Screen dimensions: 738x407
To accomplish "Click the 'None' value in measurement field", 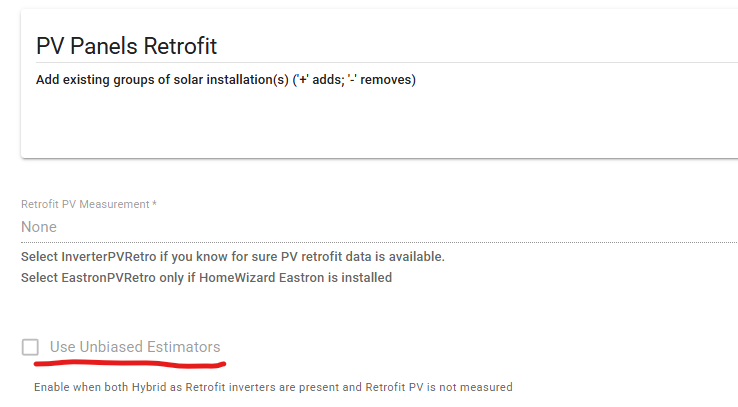I will [x=39, y=227].
